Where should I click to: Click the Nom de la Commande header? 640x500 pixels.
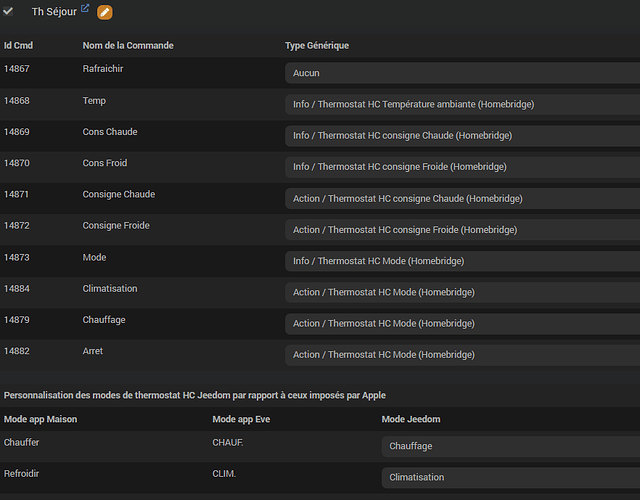[x=128, y=46]
